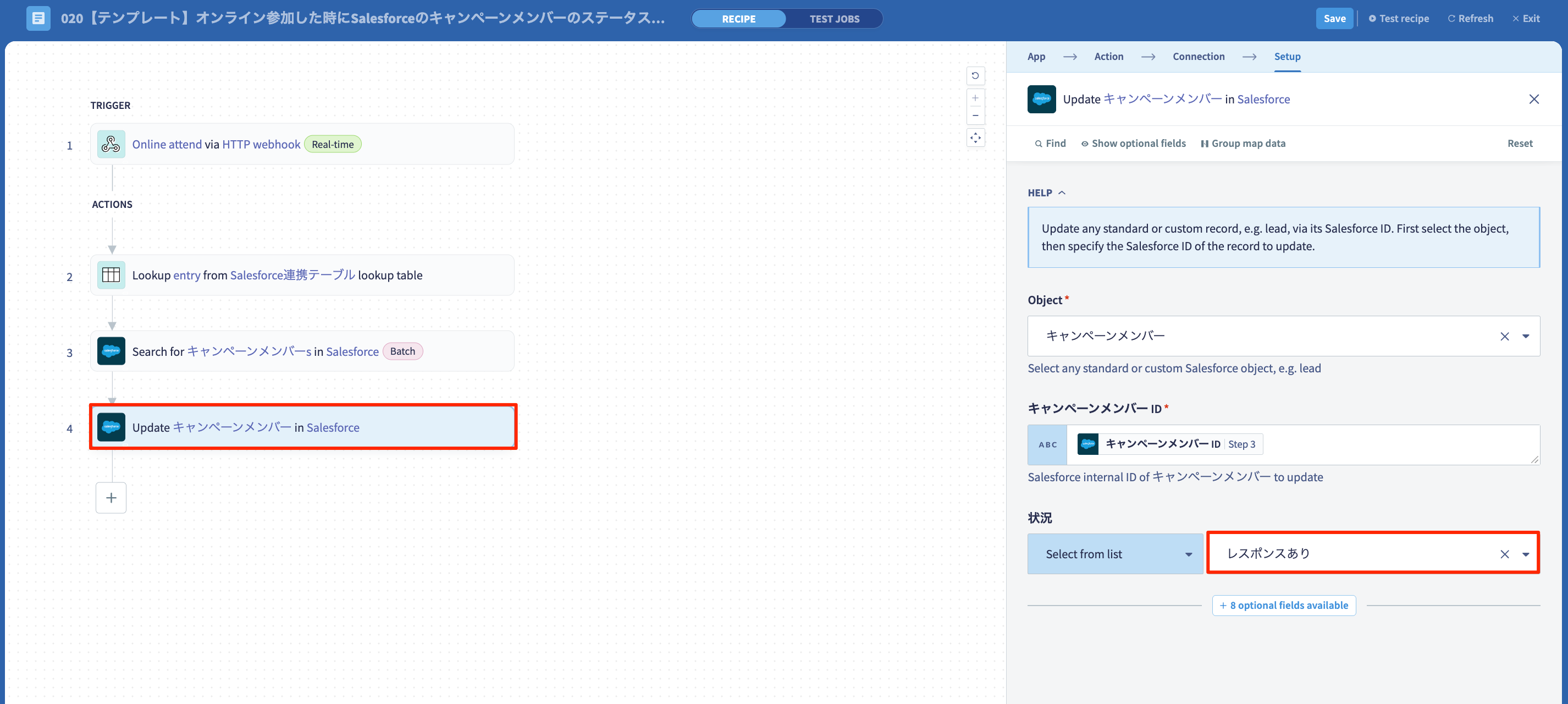The height and width of the screenshot is (704, 1568).
Task: Add a new step with plus button
Action: [x=111, y=498]
